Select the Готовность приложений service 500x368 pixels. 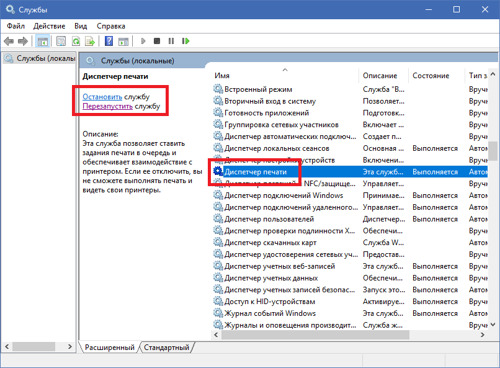pos(267,113)
